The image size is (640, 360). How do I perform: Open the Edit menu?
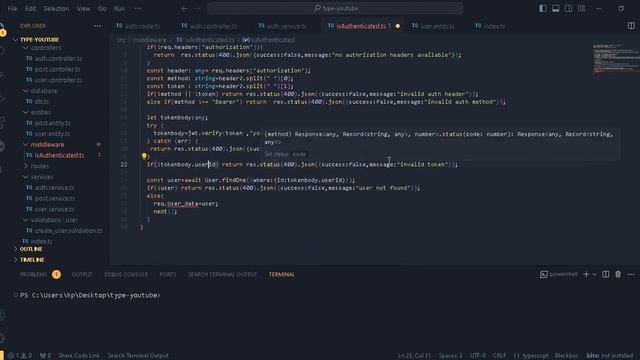click(30, 8)
